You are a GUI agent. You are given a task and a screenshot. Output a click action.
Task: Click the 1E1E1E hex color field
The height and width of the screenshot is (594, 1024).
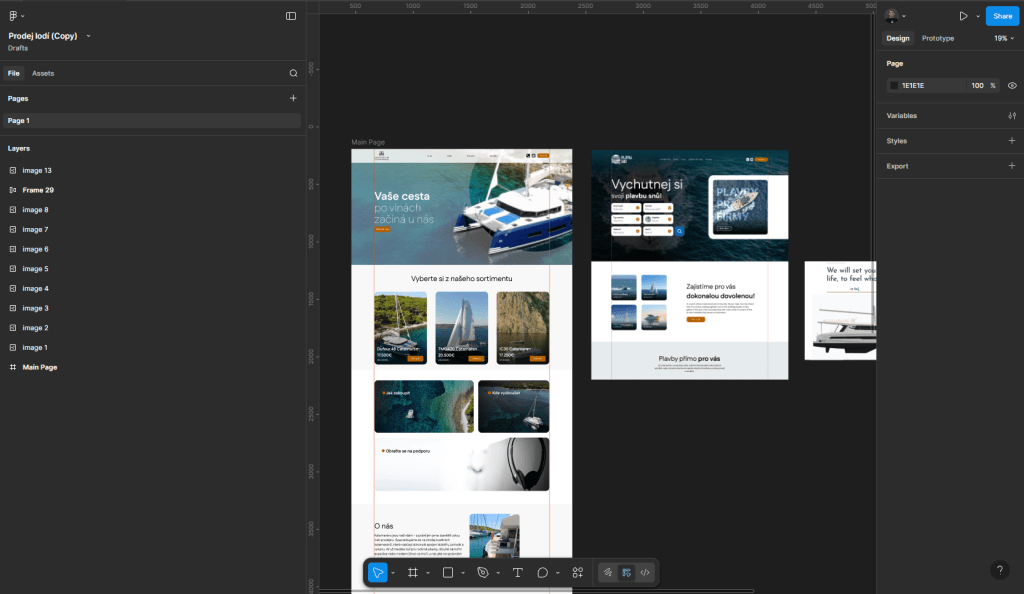[x=931, y=86]
